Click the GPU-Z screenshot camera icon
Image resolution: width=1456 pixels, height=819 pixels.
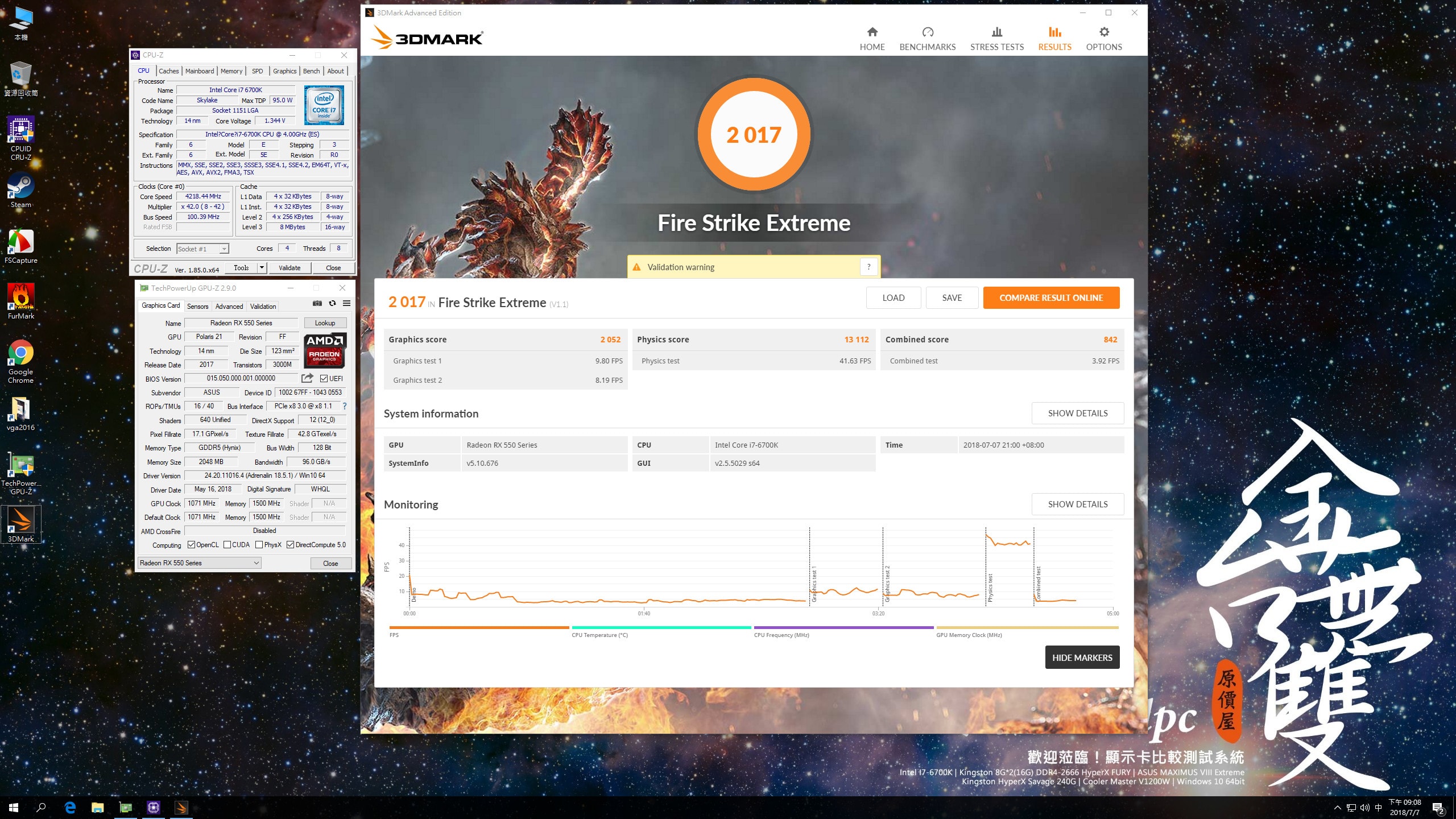tap(317, 303)
